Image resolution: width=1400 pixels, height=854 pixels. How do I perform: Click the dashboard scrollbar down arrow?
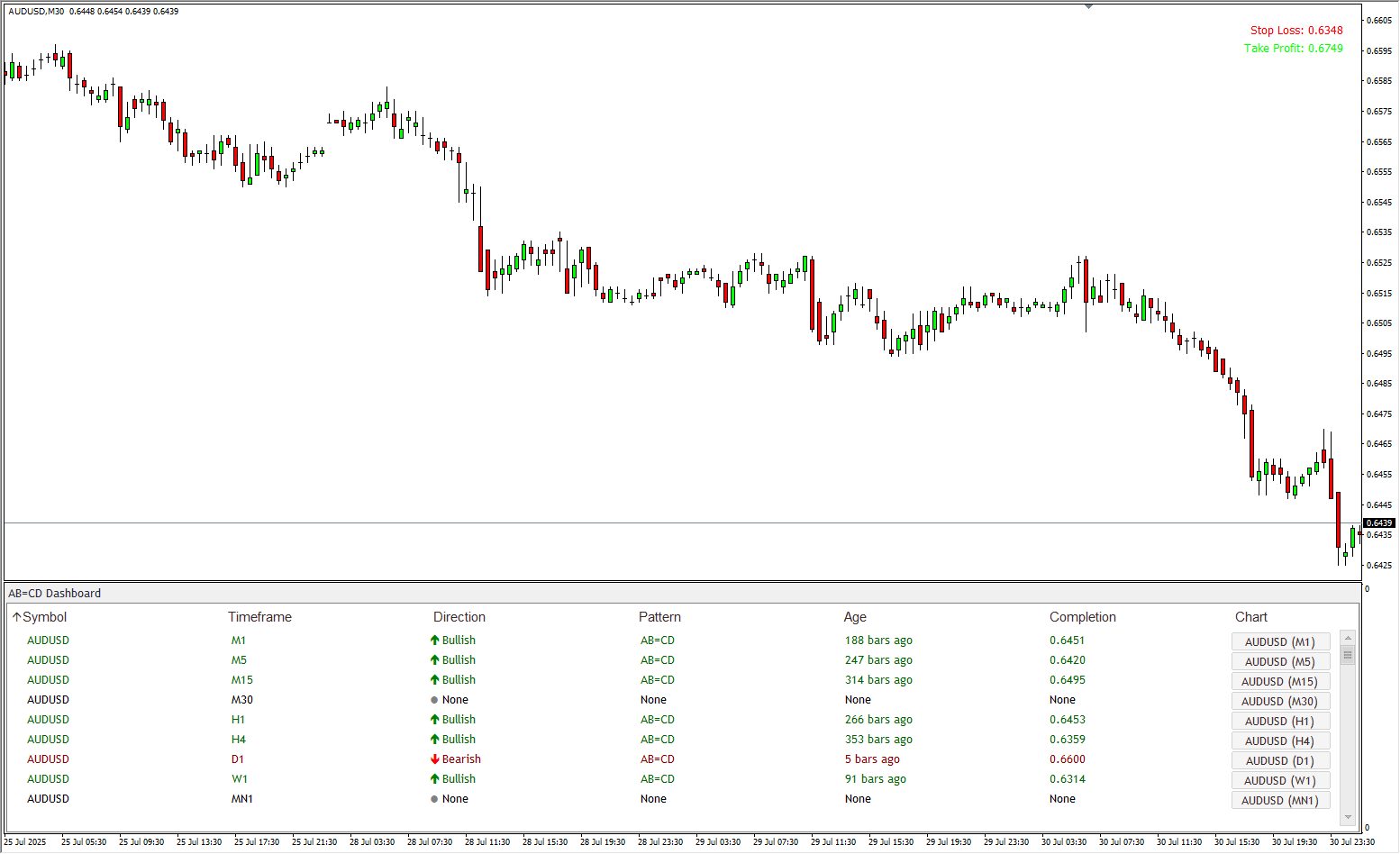point(1348,817)
